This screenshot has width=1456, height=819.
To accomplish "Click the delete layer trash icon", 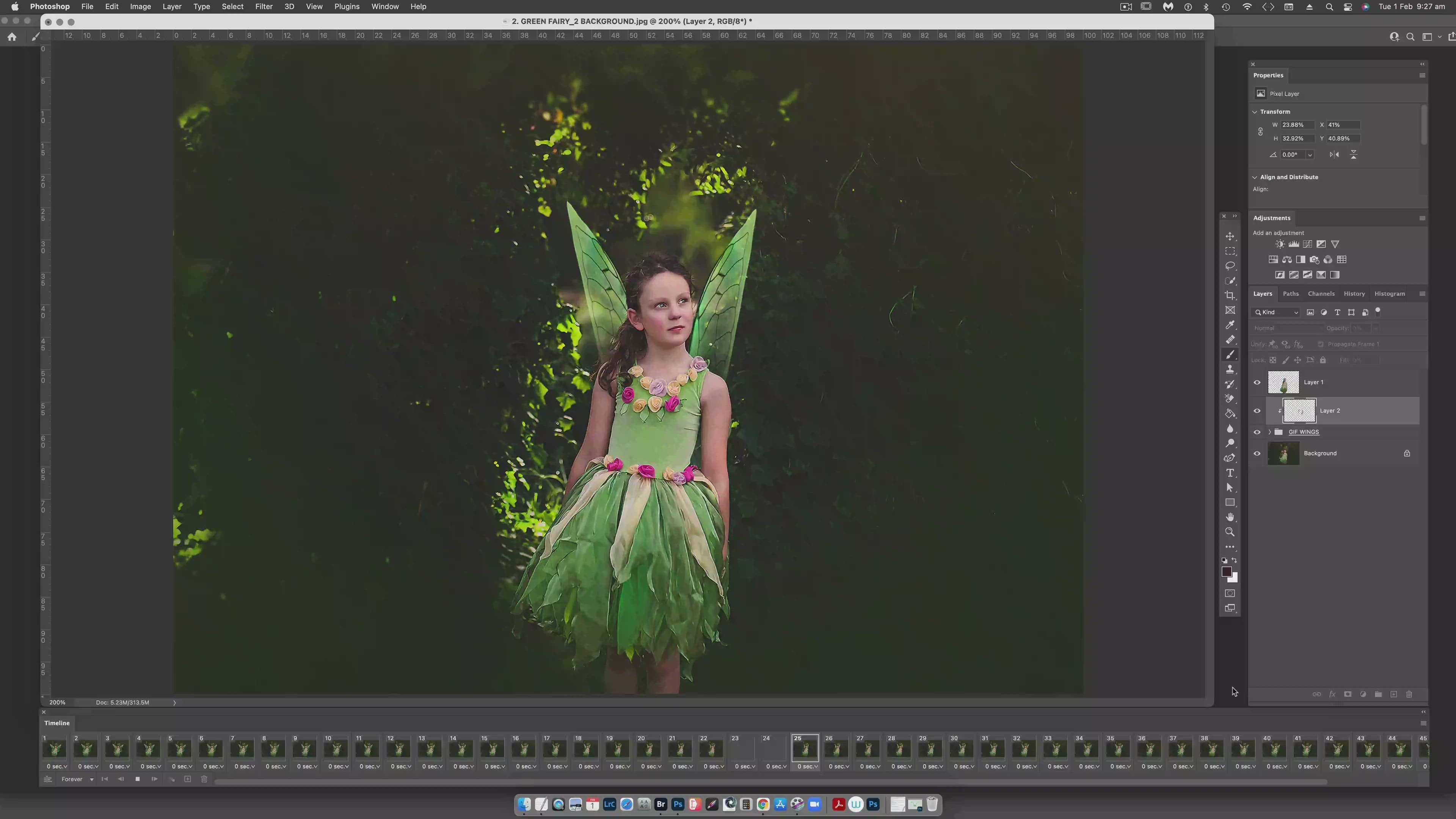I will tap(1409, 694).
